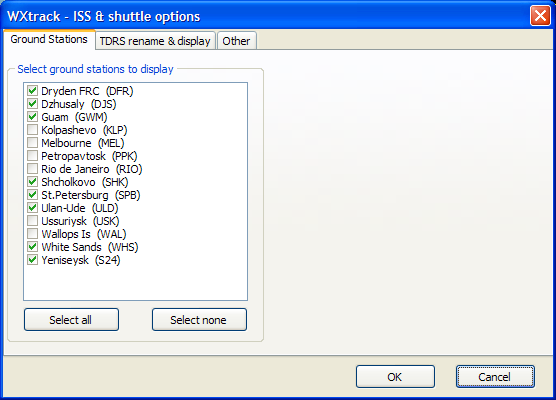Close the options dialog window
Screen dimensions: 556x400
click(540, 16)
